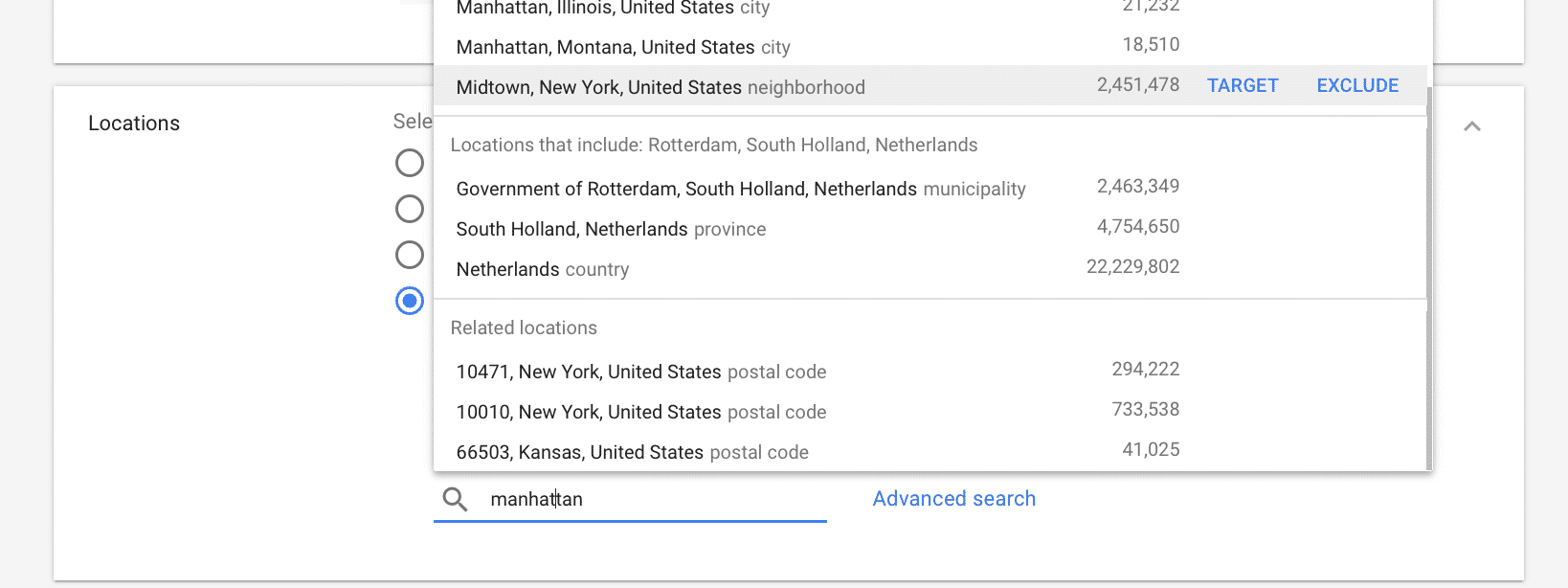Choose Manhattan, Montana, United States city
Viewport: 1568px width, 588px height.
pos(930,46)
